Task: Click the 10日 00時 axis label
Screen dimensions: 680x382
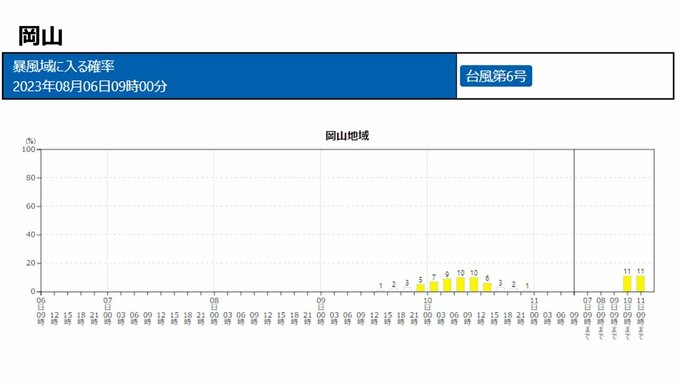Action: (x=428, y=311)
